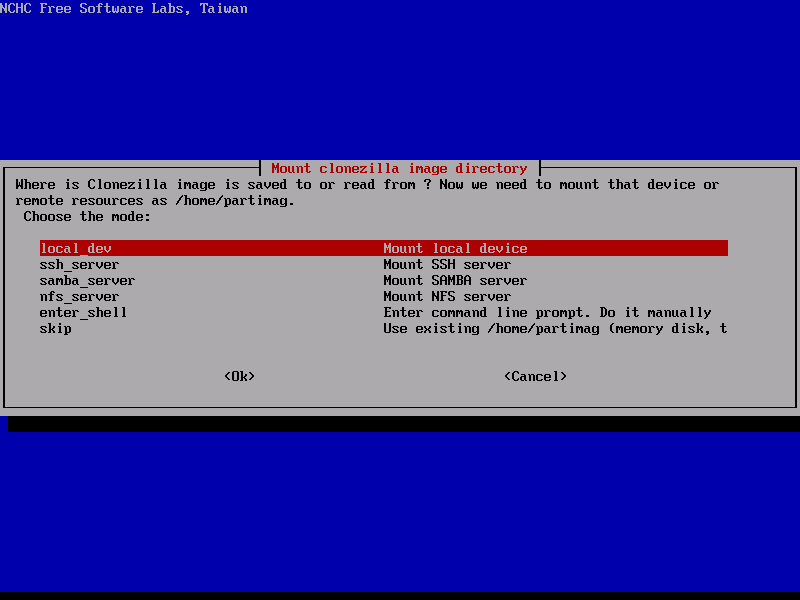Click the 'Mount NFS server' description text
Viewport: 800px width, 600px height.
click(447, 296)
